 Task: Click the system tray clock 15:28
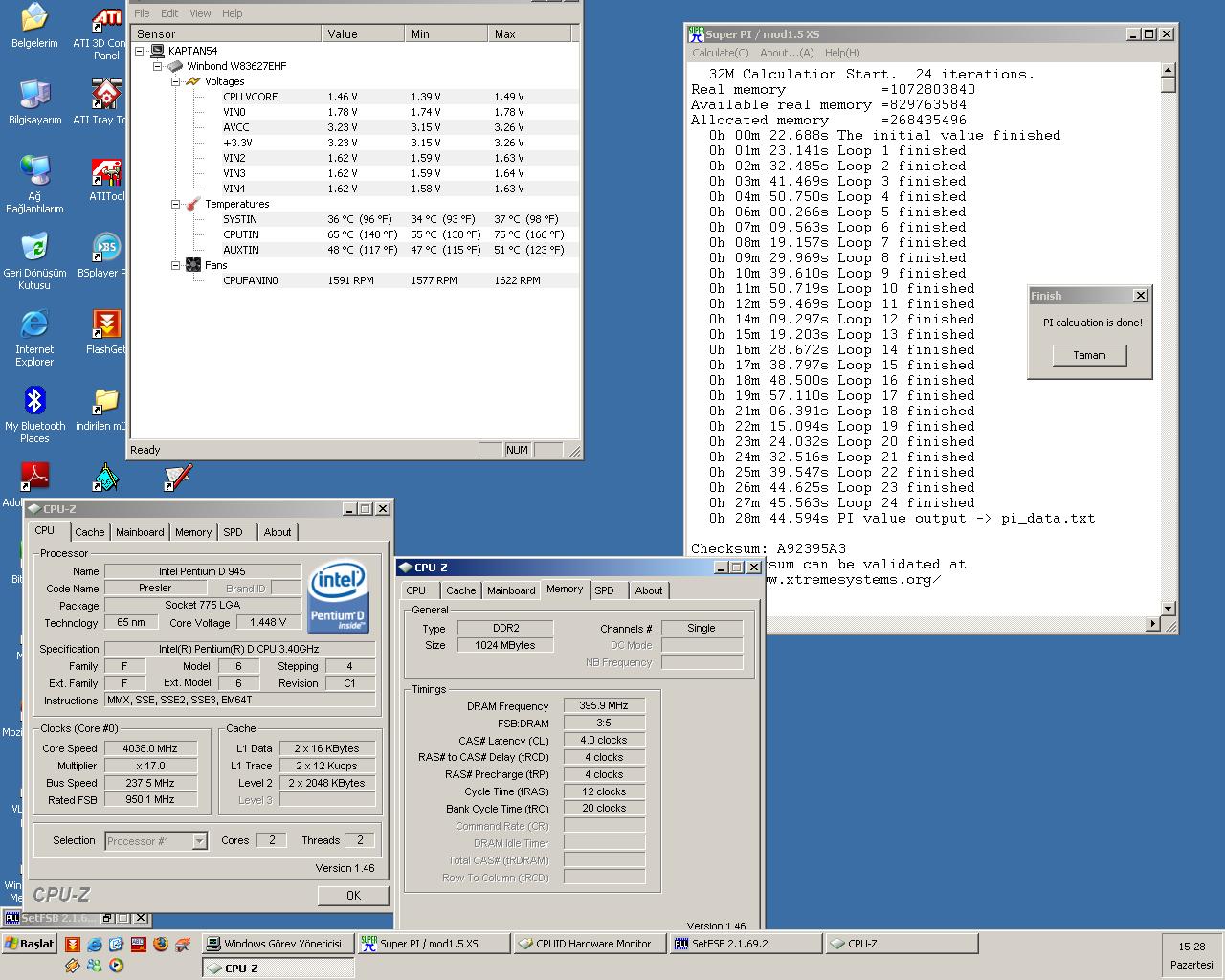coord(1192,947)
